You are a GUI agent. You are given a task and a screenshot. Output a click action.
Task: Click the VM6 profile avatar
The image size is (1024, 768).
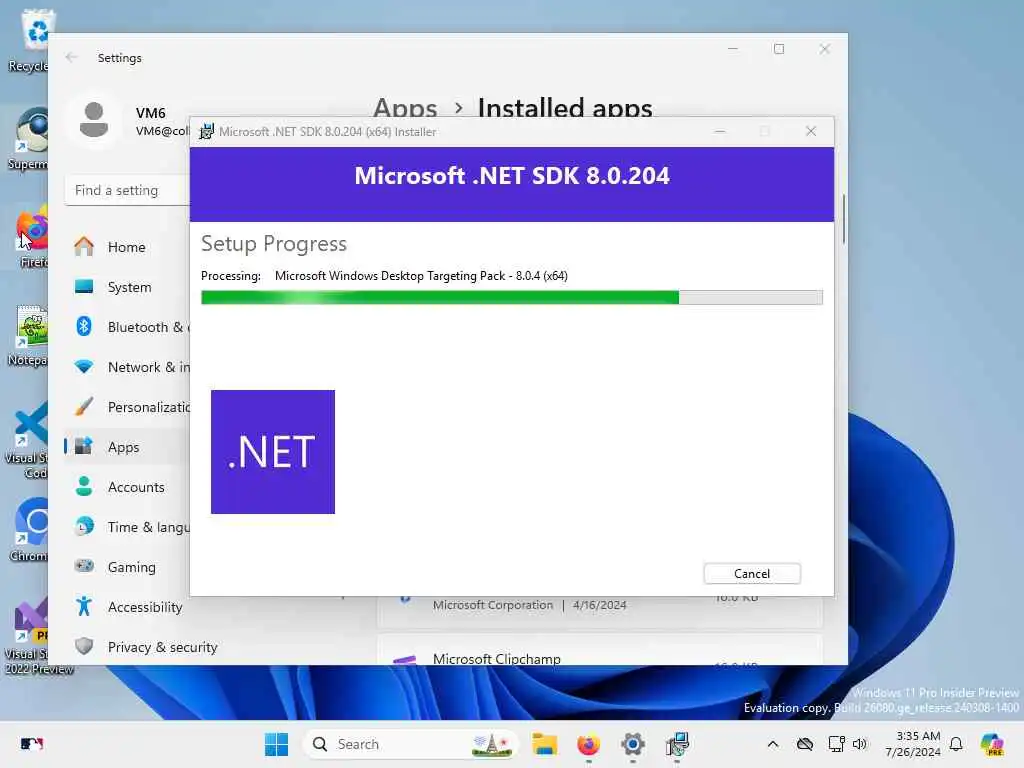click(x=94, y=120)
